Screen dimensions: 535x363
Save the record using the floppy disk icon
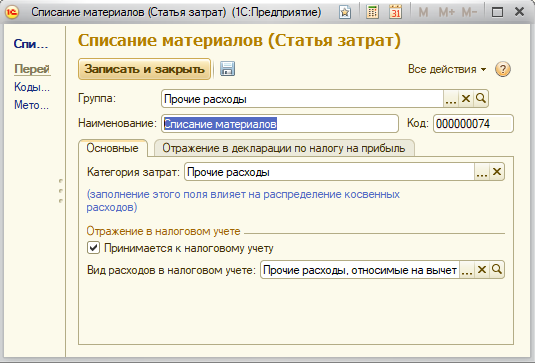click(227, 69)
